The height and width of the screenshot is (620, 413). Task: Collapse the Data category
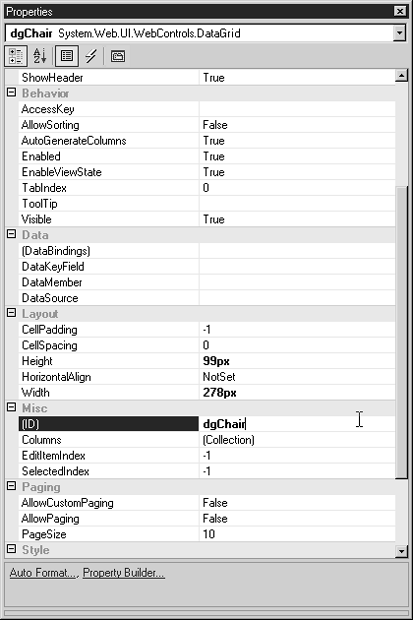click(x=11, y=234)
